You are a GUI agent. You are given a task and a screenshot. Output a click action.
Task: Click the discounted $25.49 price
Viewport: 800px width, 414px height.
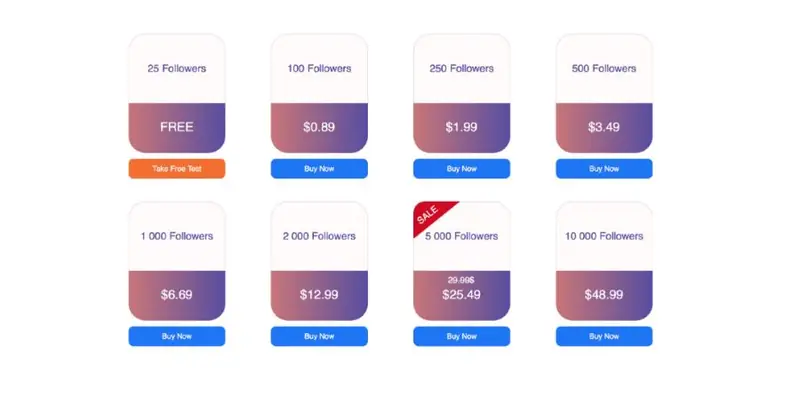click(x=461, y=295)
